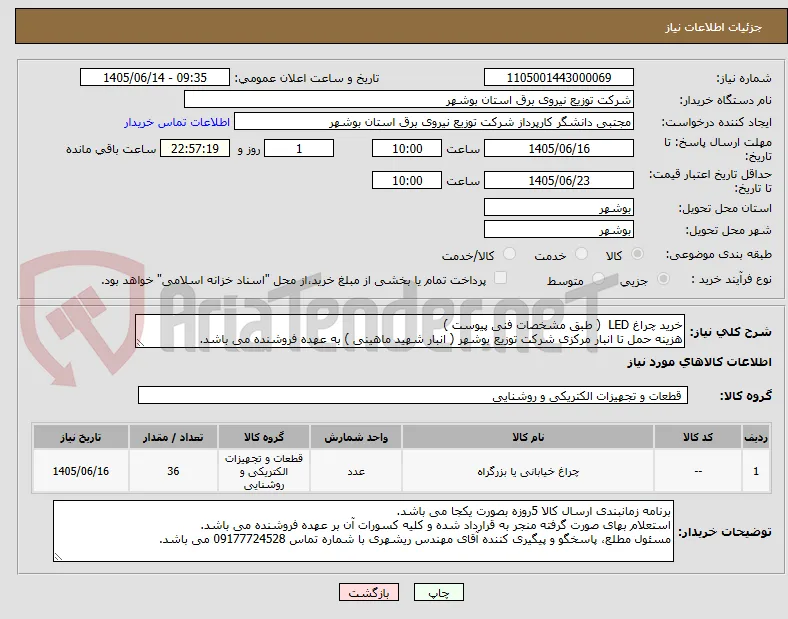Click the delivery city بوشهر field
The width and height of the screenshot is (788, 619).
tap(559, 230)
